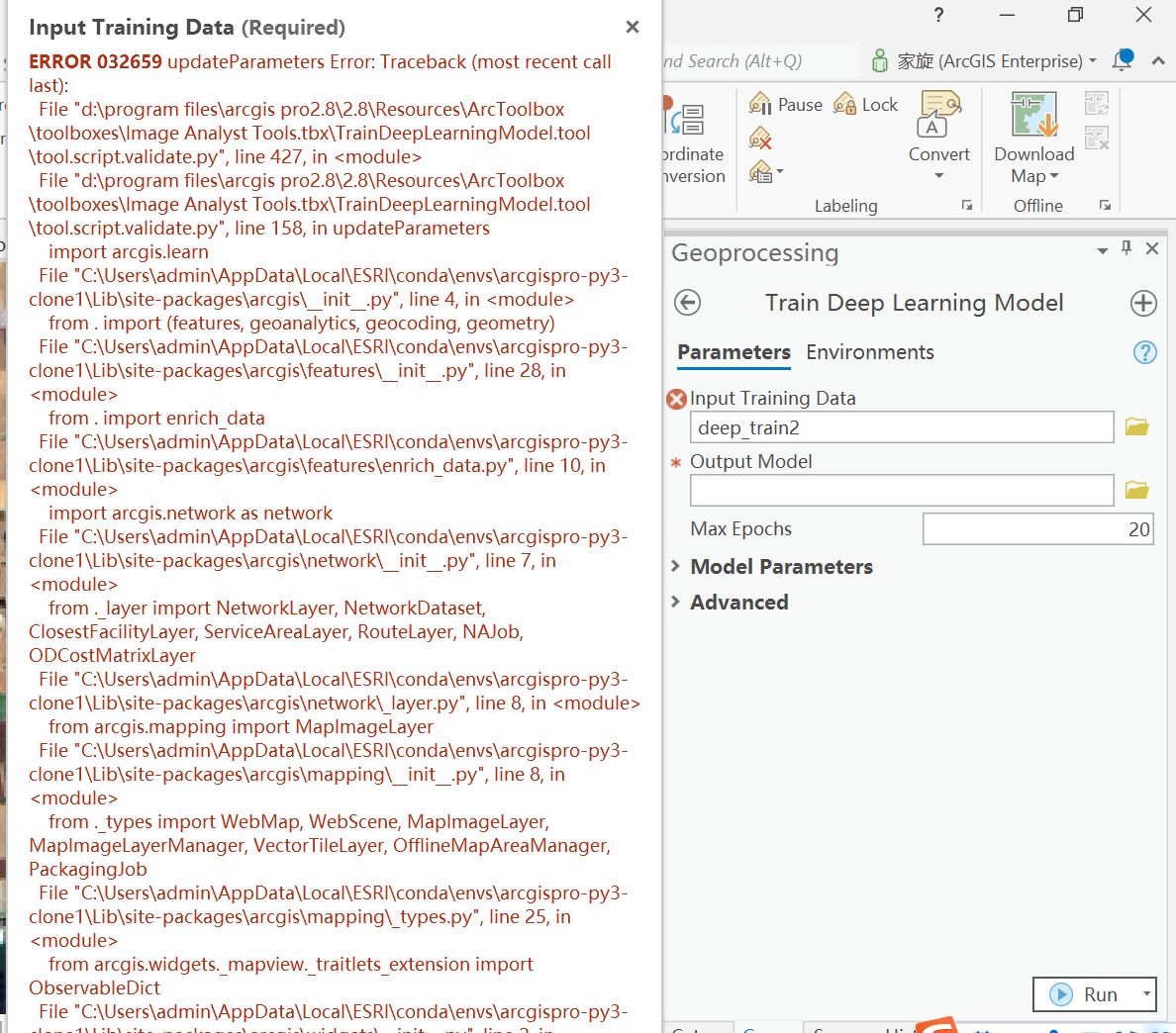Select the Parameters tab
This screenshot has height=1033, width=1176.
coord(734,352)
